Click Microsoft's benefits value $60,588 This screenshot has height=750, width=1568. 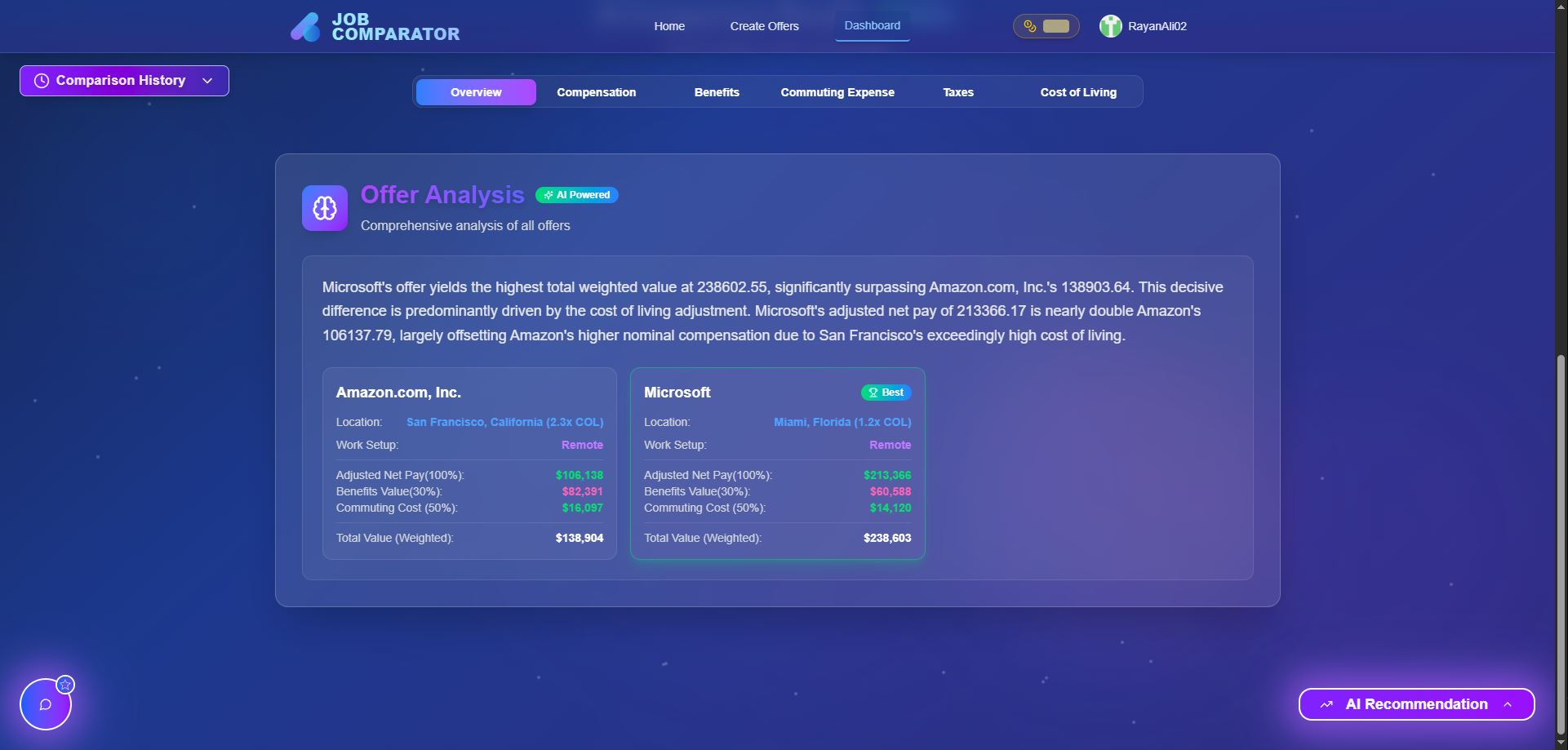pos(890,491)
